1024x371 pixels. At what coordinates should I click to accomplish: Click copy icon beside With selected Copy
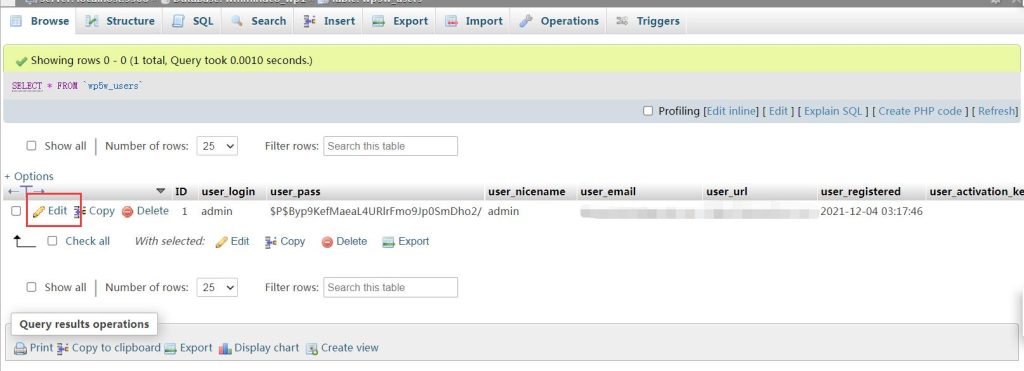point(271,242)
